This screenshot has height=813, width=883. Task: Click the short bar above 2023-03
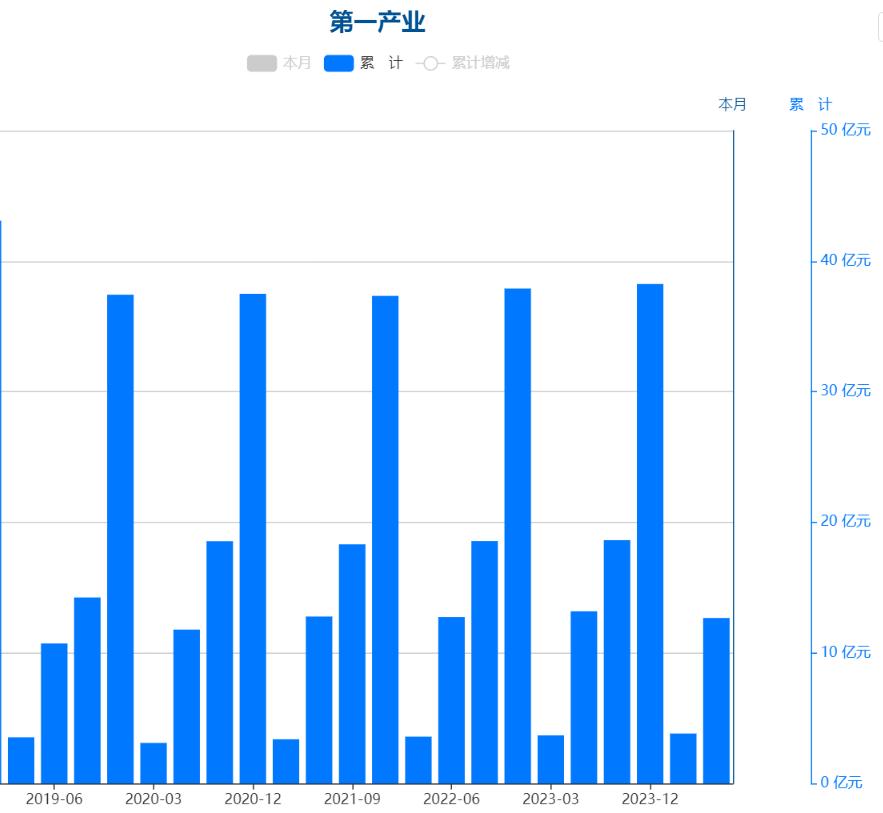point(550,759)
